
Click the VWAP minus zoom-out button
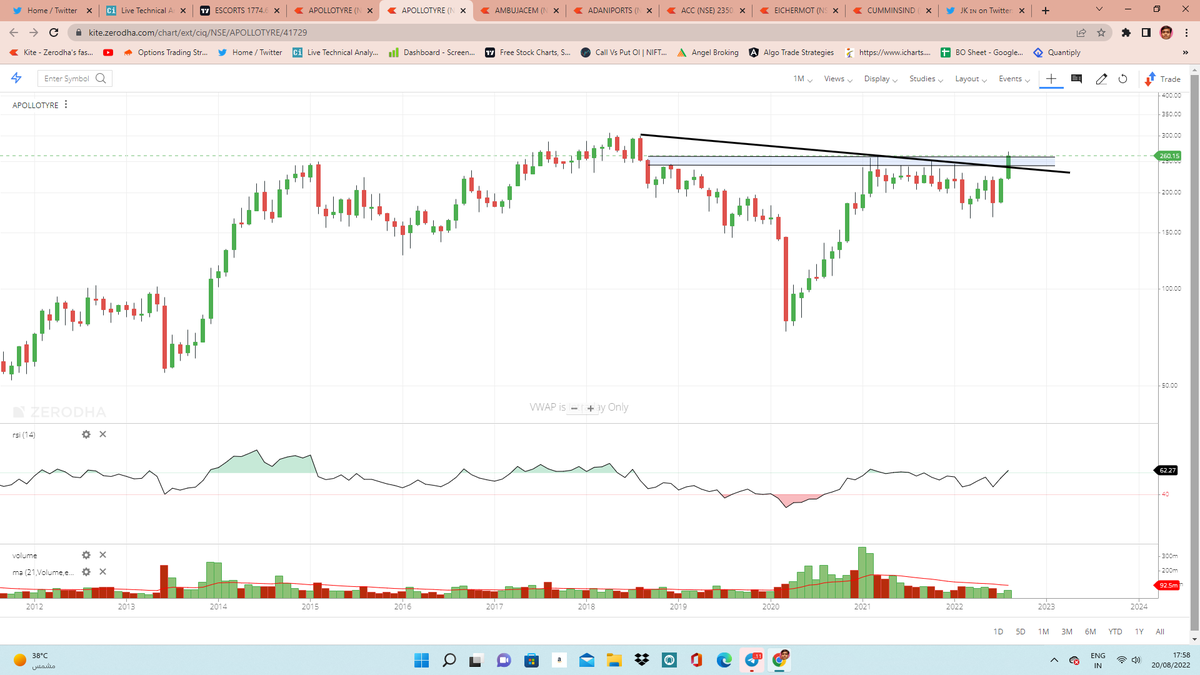(x=576, y=408)
